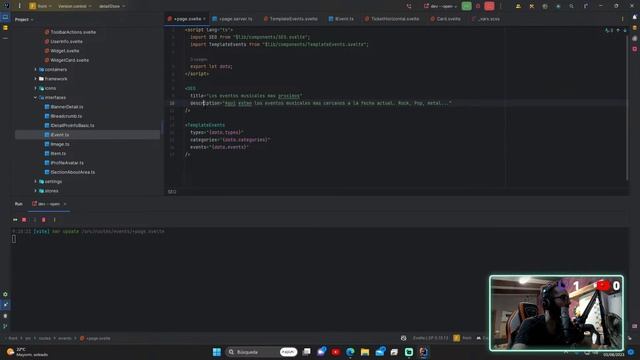Click the SEO breadcrumb below the editor
The height and width of the screenshot is (360, 640).
(x=172, y=192)
